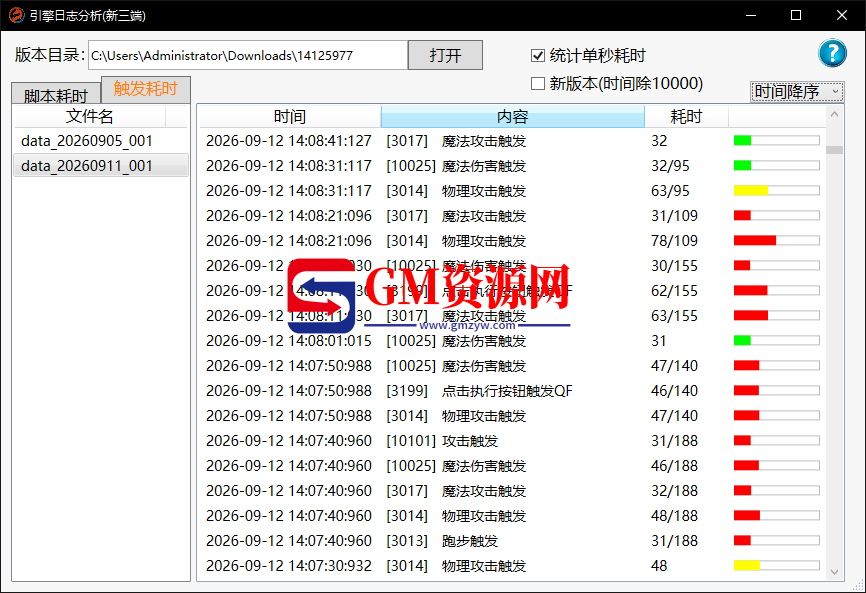
Task: Select the timestamp 2026-09-12 14:07:30:932
Action: (289, 566)
